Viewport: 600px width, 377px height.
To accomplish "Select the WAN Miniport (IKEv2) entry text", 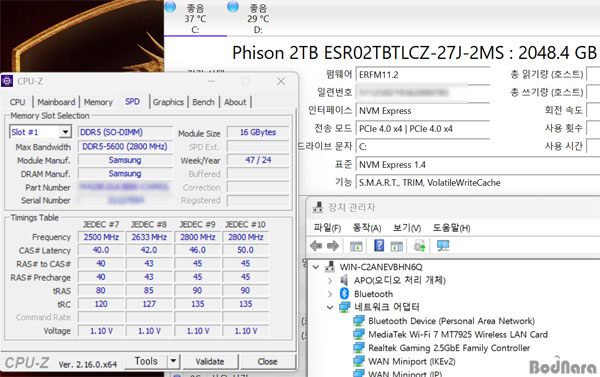I will [411, 361].
